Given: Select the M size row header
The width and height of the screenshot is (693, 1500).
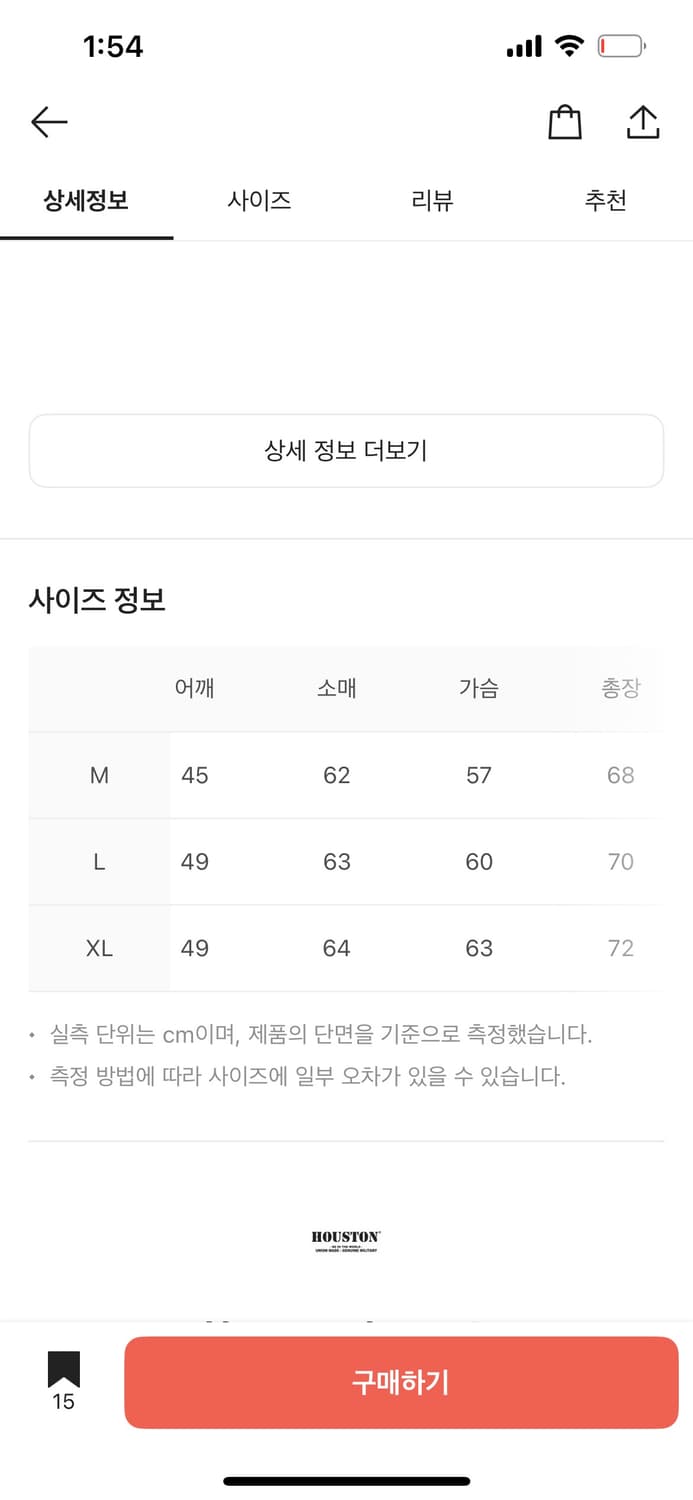Looking at the screenshot, I should tap(99, 775).
